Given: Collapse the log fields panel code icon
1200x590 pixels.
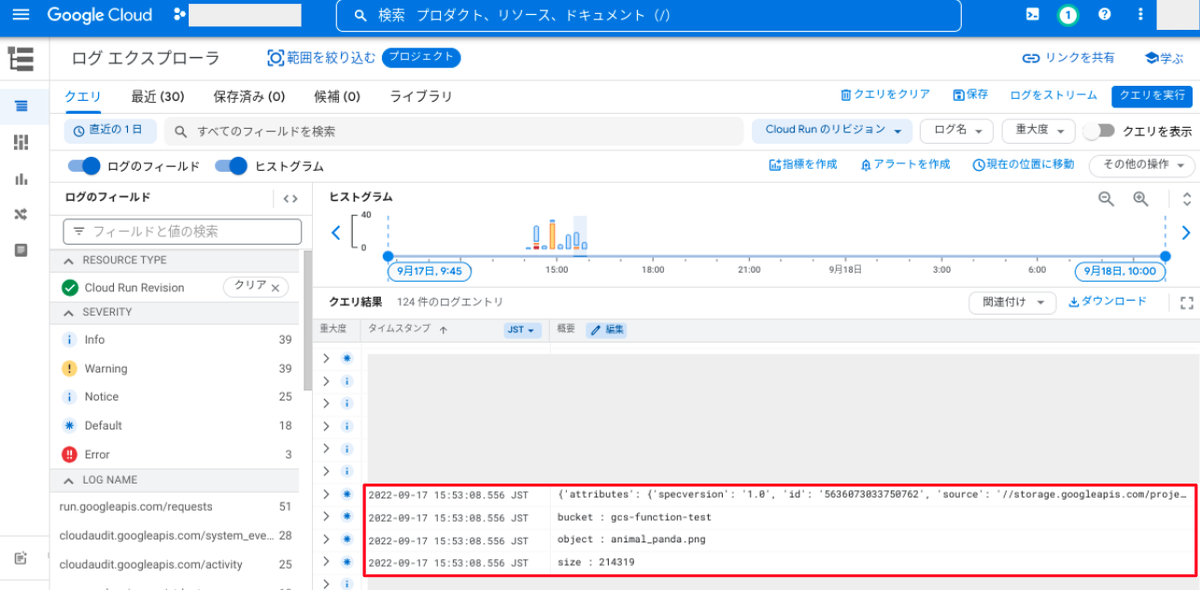Looking at the screenshot, I should (x=290, y=198).
